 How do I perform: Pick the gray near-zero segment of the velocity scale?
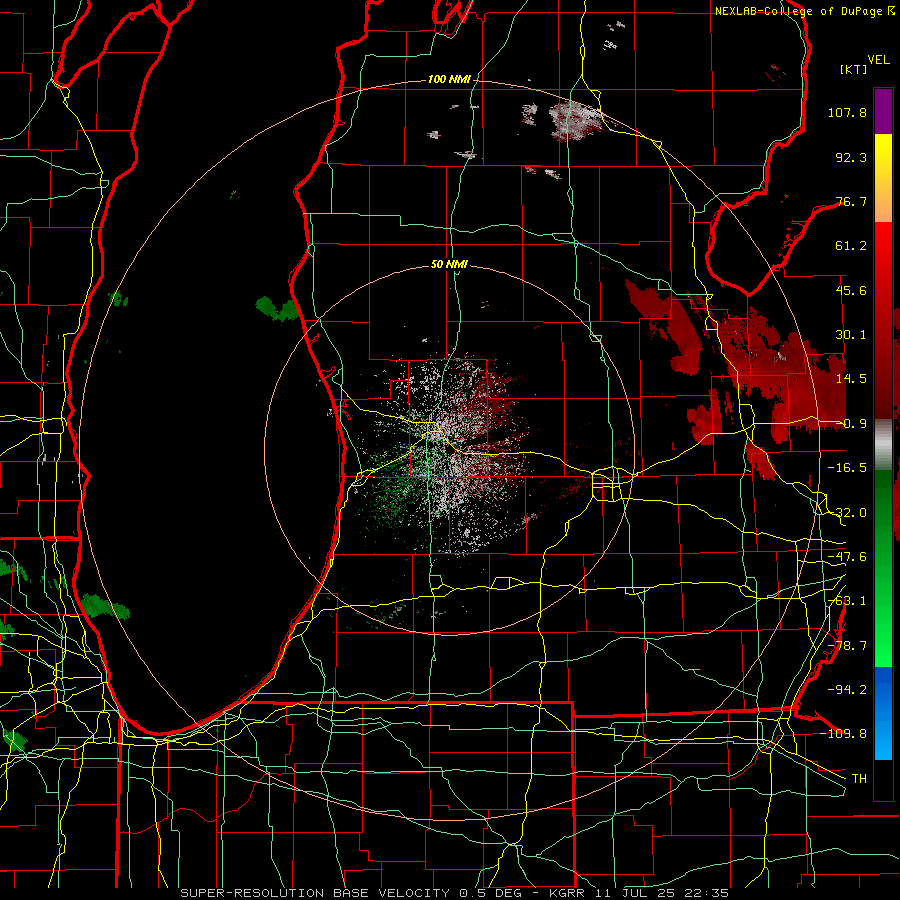[883, 445]
